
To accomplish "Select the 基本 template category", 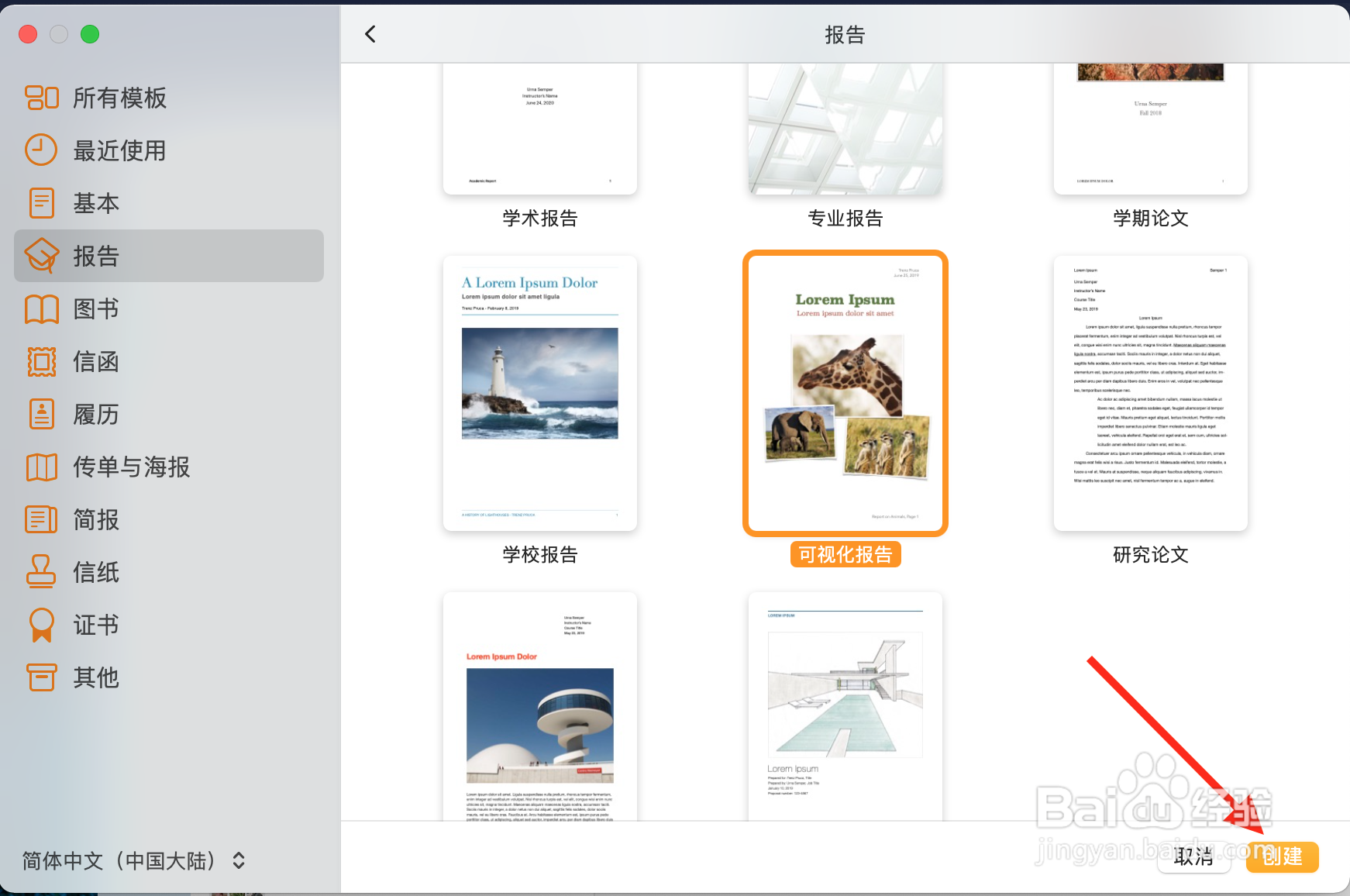I will (96, 203).
